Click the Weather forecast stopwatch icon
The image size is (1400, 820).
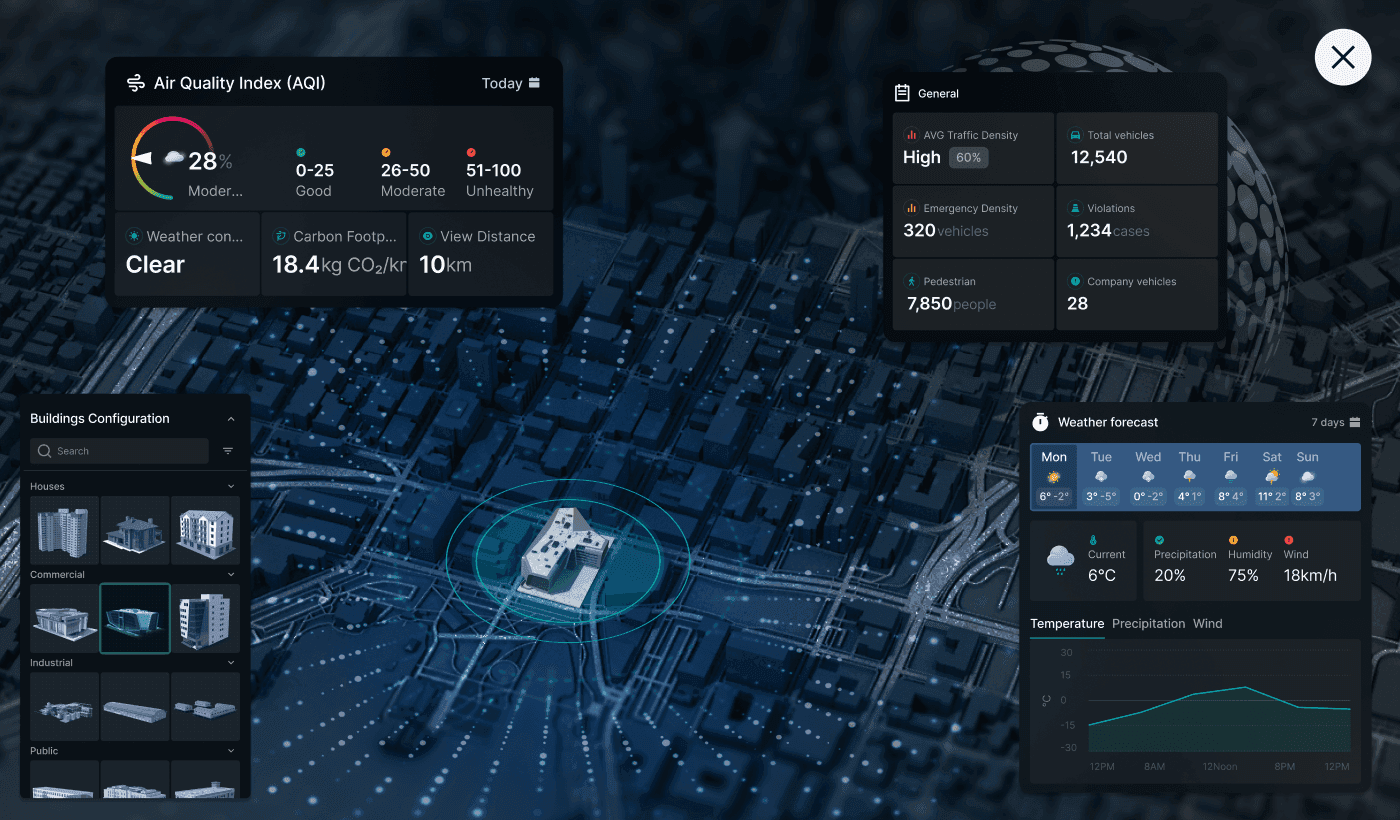pos(1040,422)
